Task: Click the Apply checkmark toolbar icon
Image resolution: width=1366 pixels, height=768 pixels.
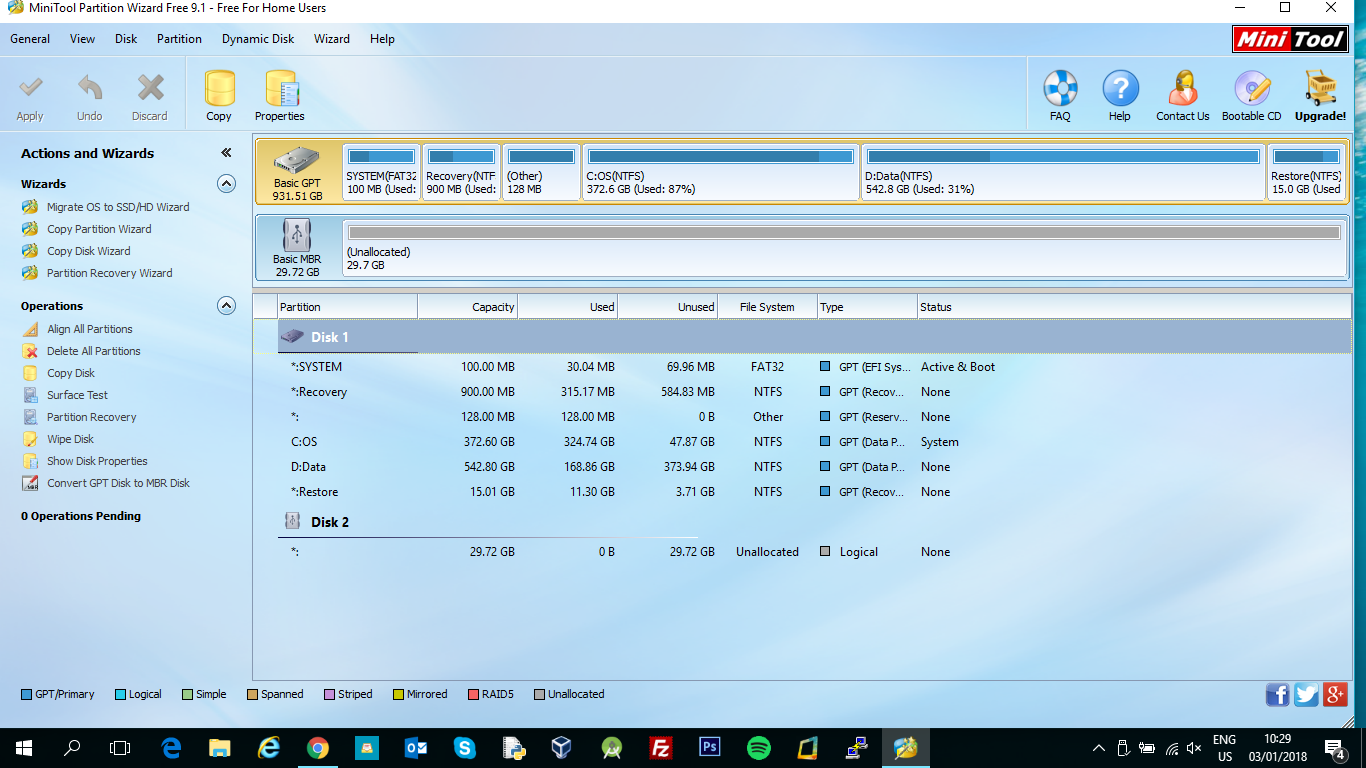Action: (x=31, y=88)
